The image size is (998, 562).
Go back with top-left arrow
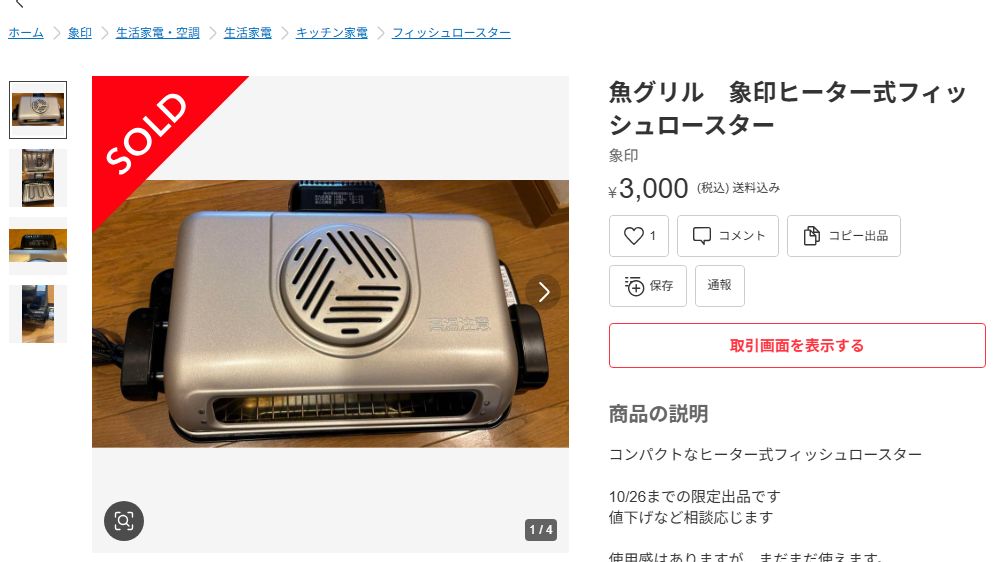19,3
